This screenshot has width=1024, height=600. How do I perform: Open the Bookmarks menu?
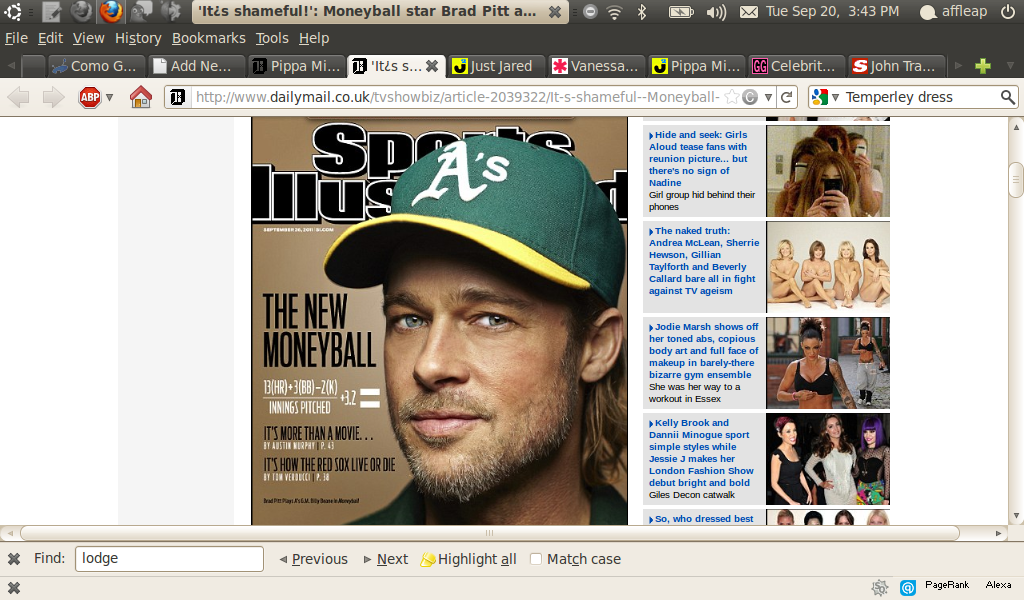coord(208,39)
